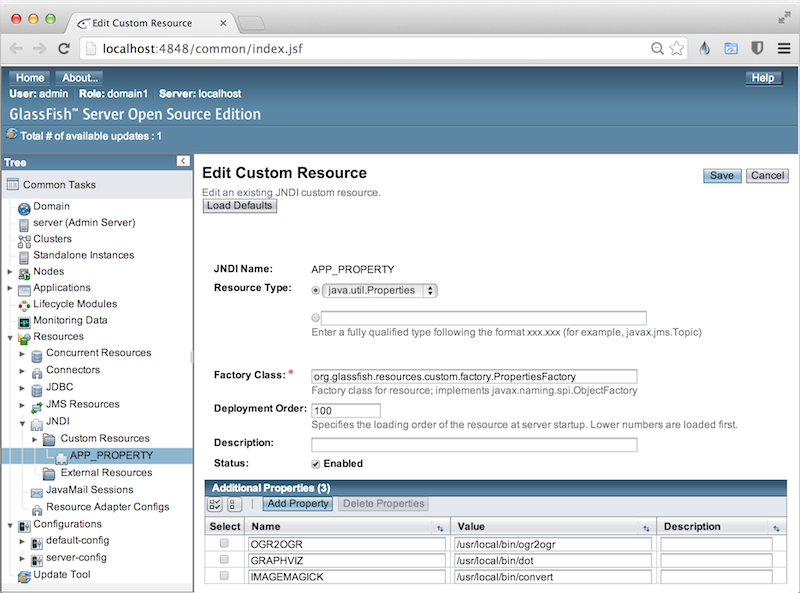Check the OGR2OGR row select box

(x=224, y=544)
